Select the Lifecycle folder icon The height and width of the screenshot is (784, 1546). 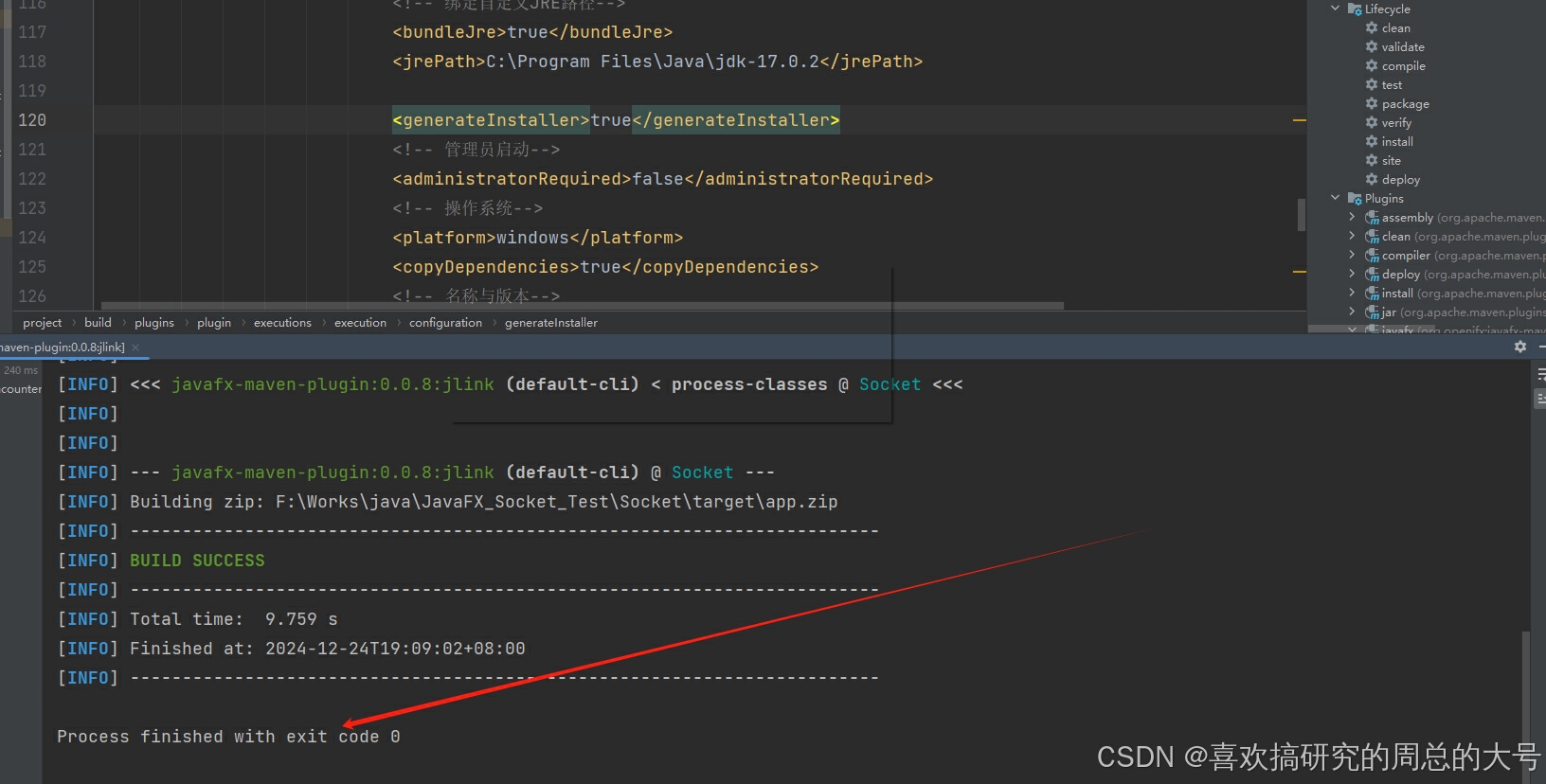click(1355, 9)
